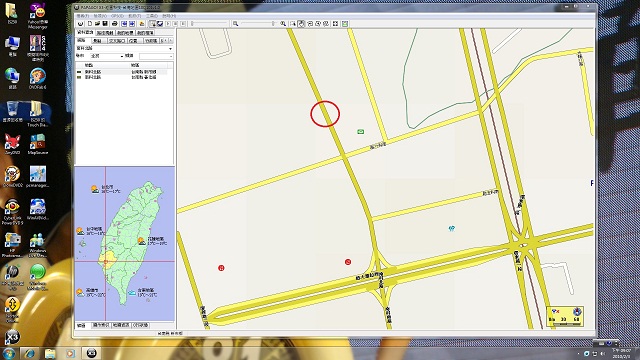Click the zoom-out magnifier icon
The height and width of the screenshot is (360, 640).
tap(235, 24)
